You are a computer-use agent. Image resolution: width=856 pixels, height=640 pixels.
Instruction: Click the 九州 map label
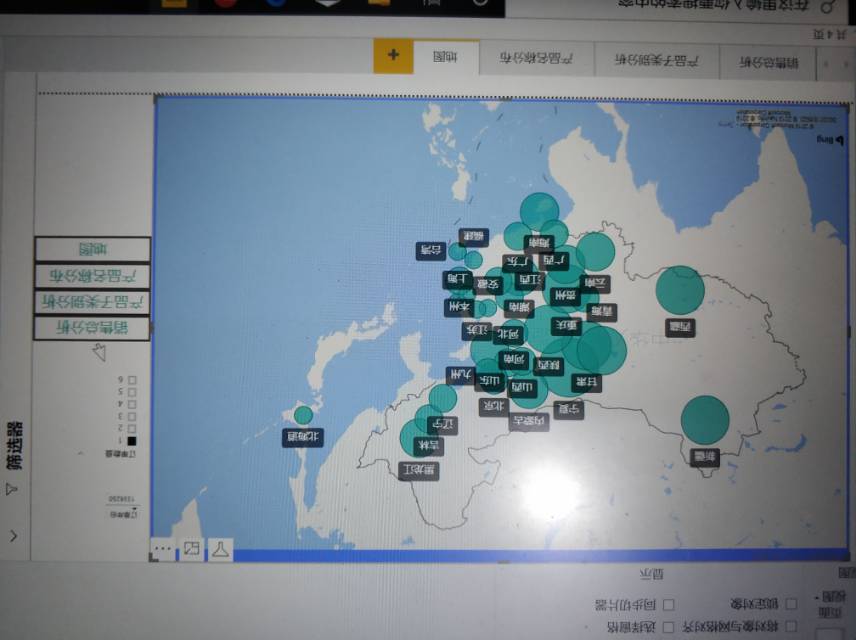pyautogui.click(x=461, y=375)
